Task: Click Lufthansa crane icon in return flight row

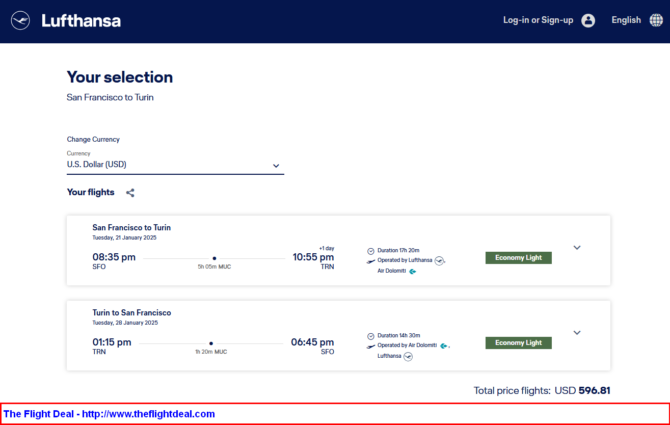Action: pyautogui.click(x=408, y=356)
